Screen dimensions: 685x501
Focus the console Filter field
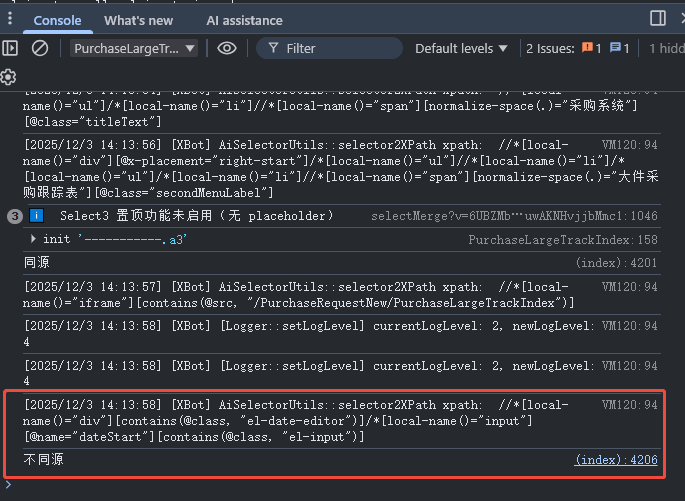click(x=329, y=48)
